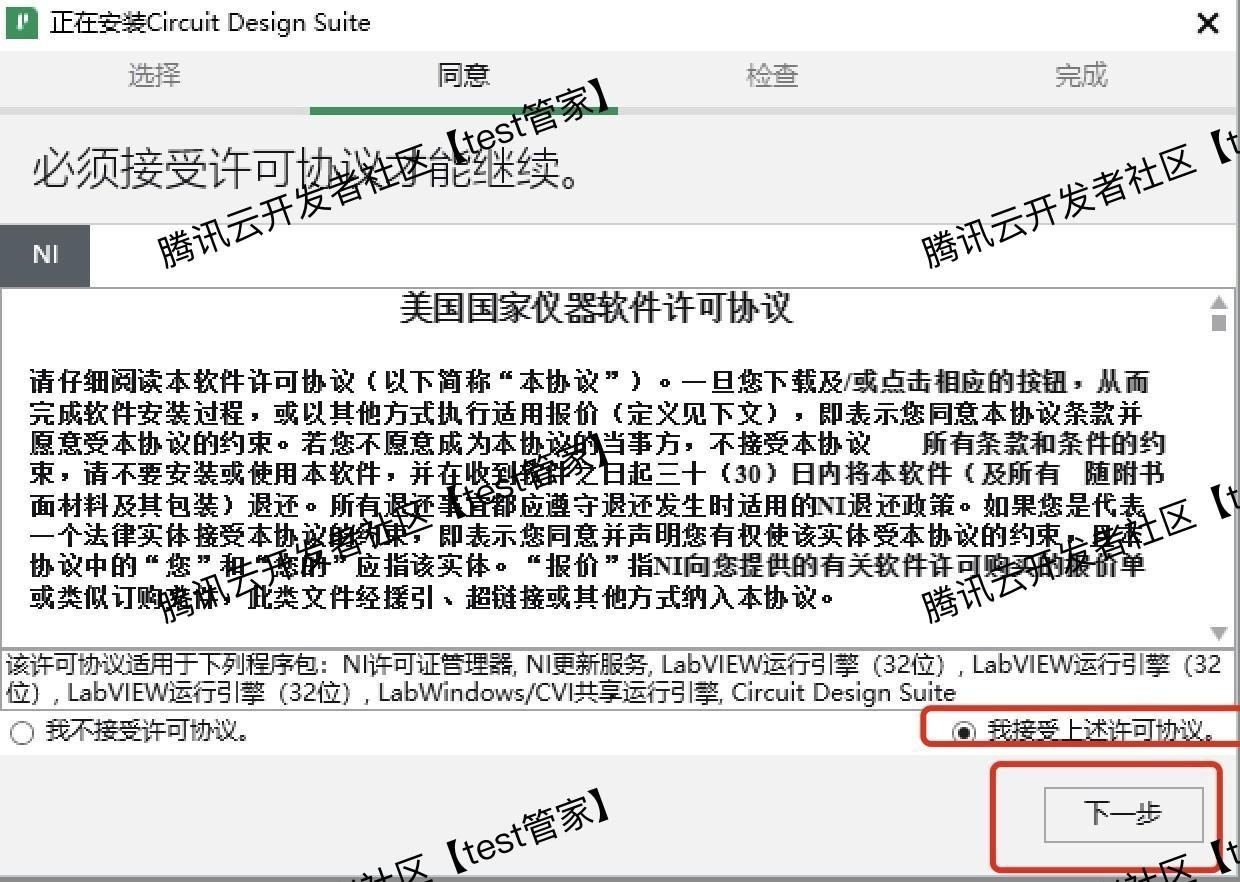This screenshot has height=882, width=1240.
Task: Click the 必须接受许可协议才能继续 message
Action: (x=306, y=168)
